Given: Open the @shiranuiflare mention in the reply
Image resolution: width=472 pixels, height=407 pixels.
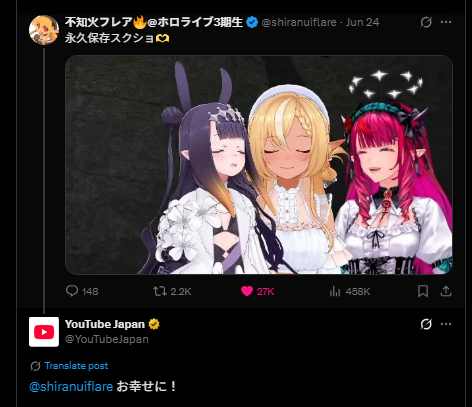Looking at the screenshot, I should 71,387.
